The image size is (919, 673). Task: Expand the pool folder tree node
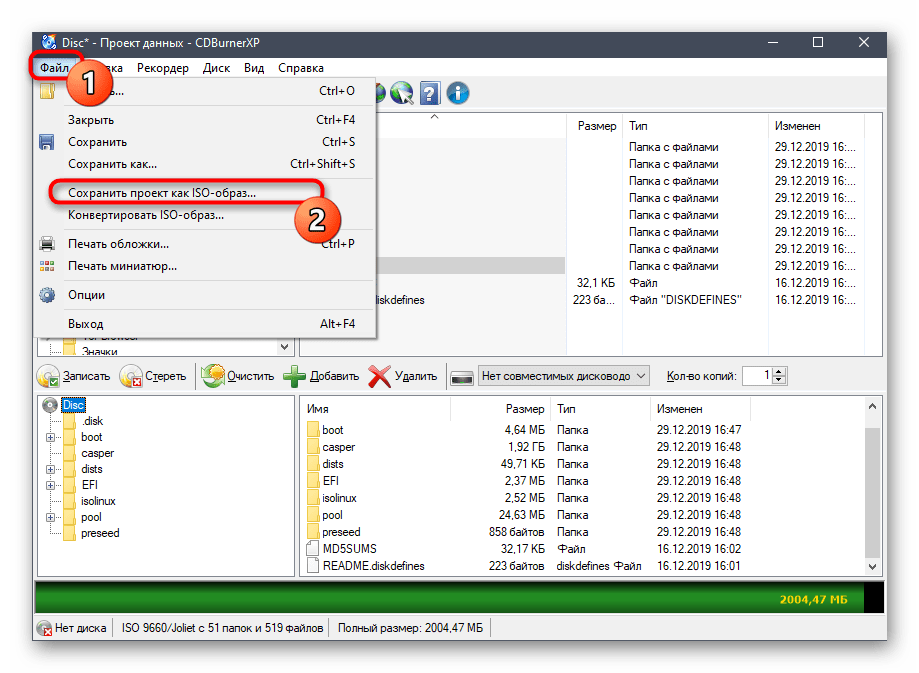coord(50,517)
